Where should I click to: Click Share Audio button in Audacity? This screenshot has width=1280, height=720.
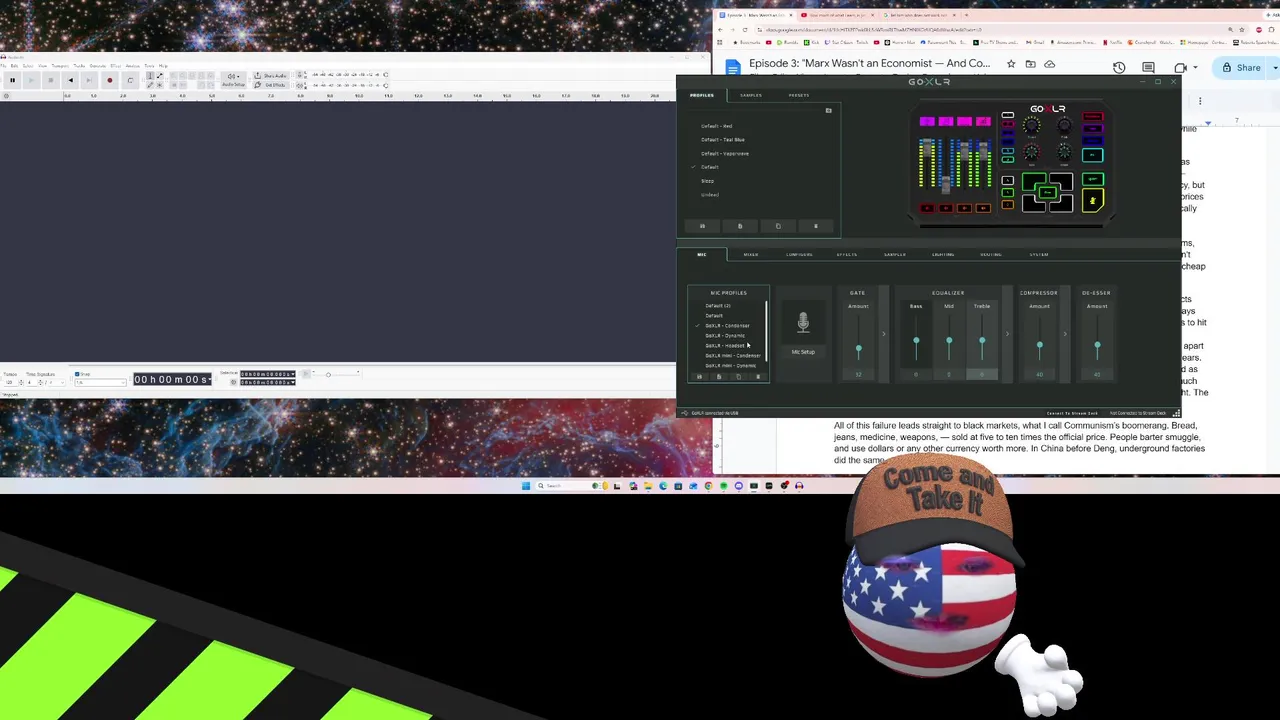pyautogui.click(x=271, y=76)
